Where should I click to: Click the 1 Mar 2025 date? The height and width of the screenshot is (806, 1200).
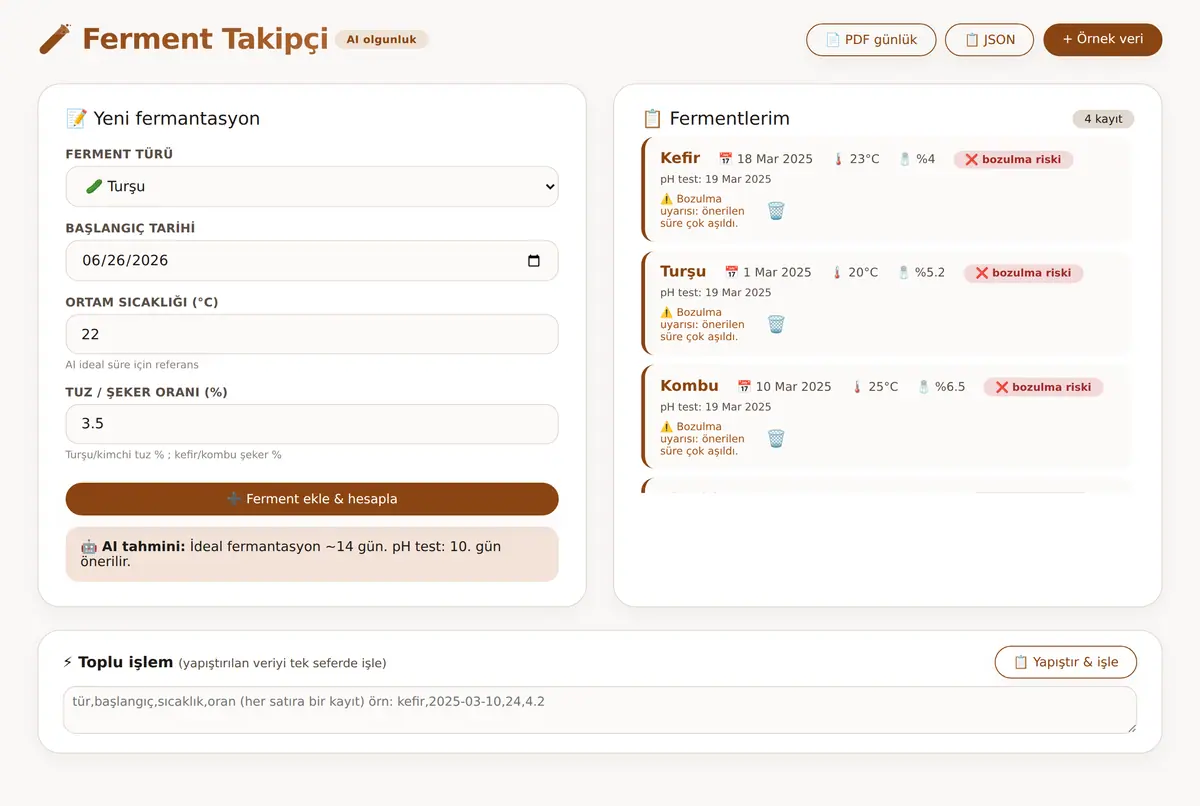click(768, 273)
